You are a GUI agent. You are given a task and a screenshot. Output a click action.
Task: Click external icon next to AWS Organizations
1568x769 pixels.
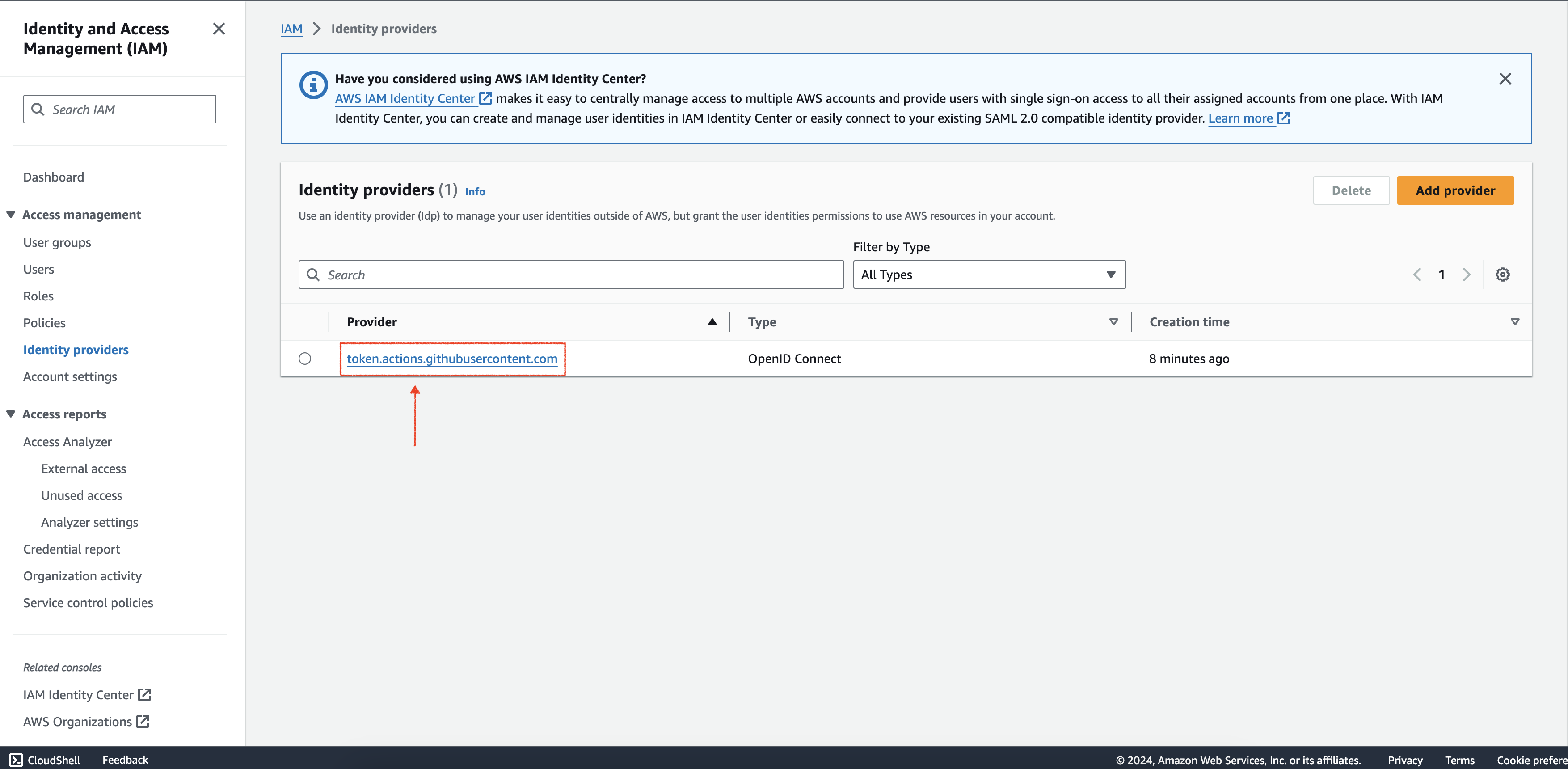coord(143,721)
